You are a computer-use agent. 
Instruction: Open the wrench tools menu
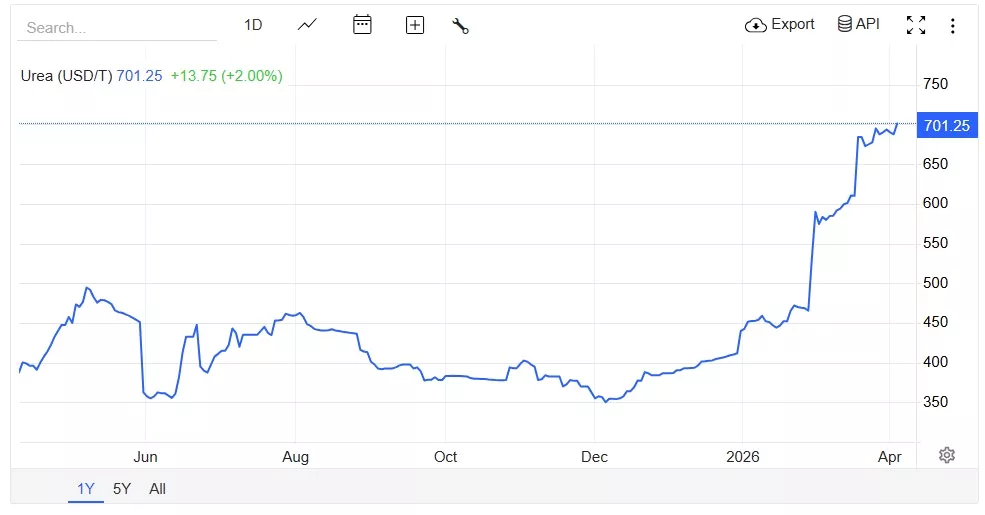click(461, 26)
